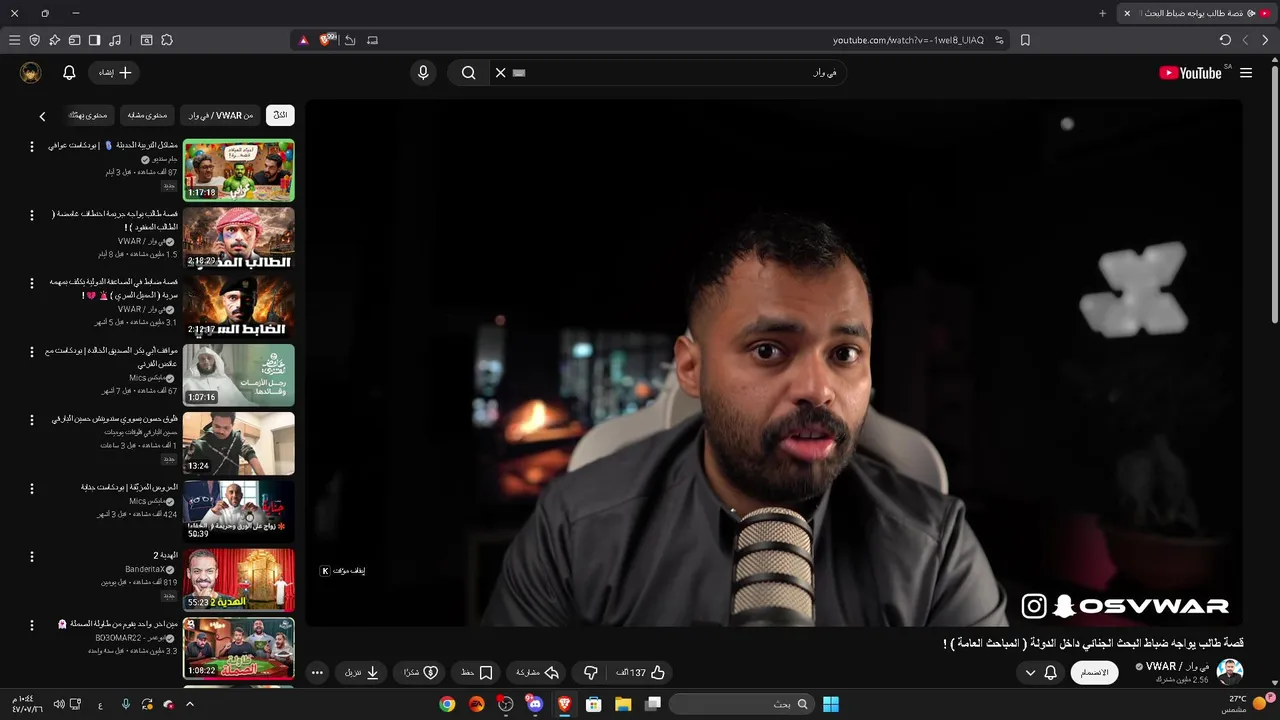Screen dimensions: 1280x720
Task: Open the 'الهدية 2' video title
Action: pyautogui.click(x=165, y=555)
